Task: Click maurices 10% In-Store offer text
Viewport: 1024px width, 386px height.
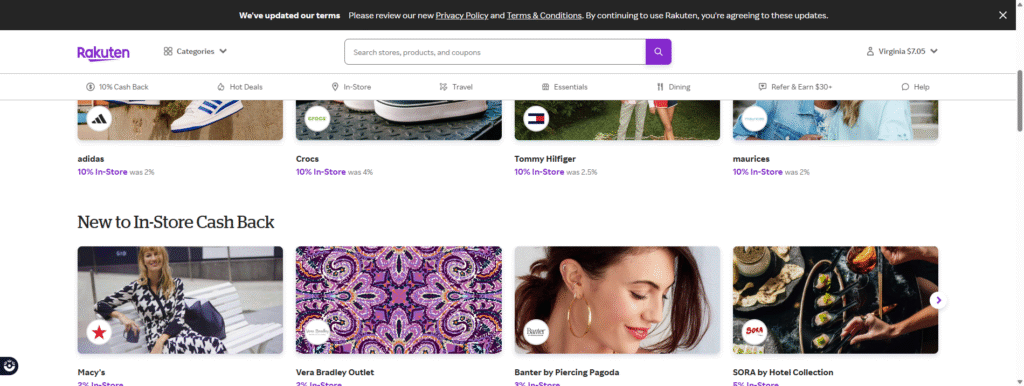Action: 758,172
